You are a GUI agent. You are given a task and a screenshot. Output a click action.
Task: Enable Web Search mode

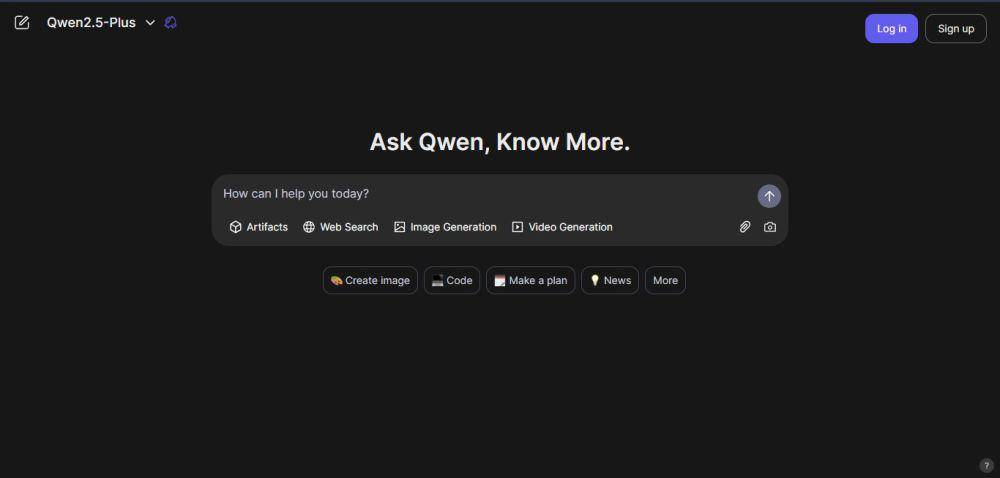click(341, 227)
